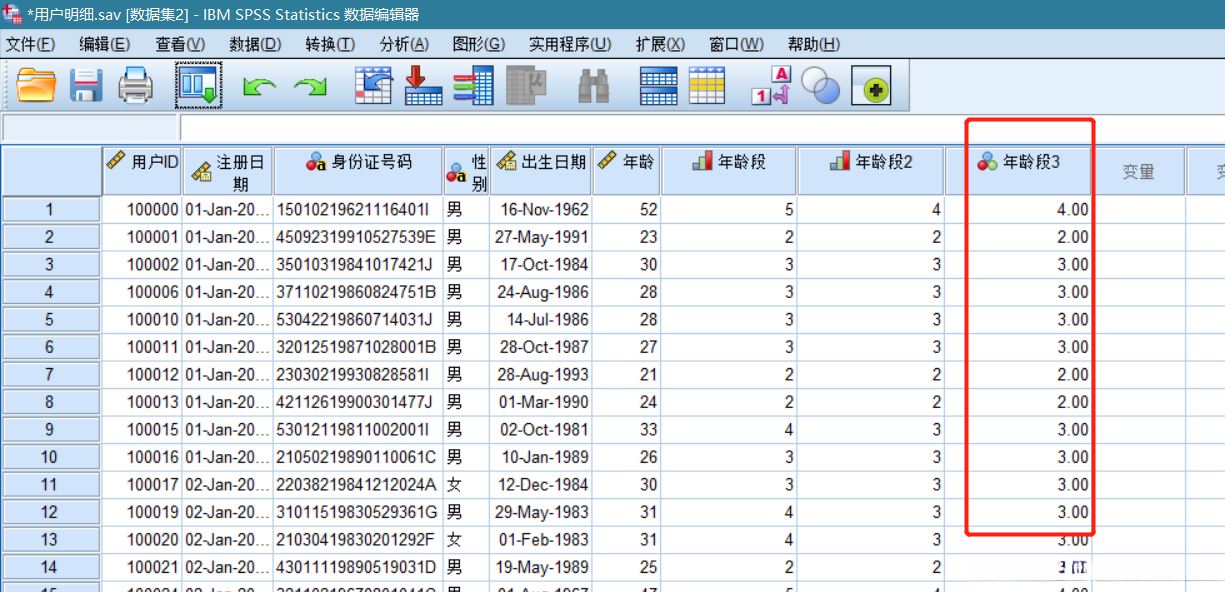This screenshot has width=1225, height=592.
Task: Click 年龄段3 value 4.00 in row 1
Action: pos(1018,210)
